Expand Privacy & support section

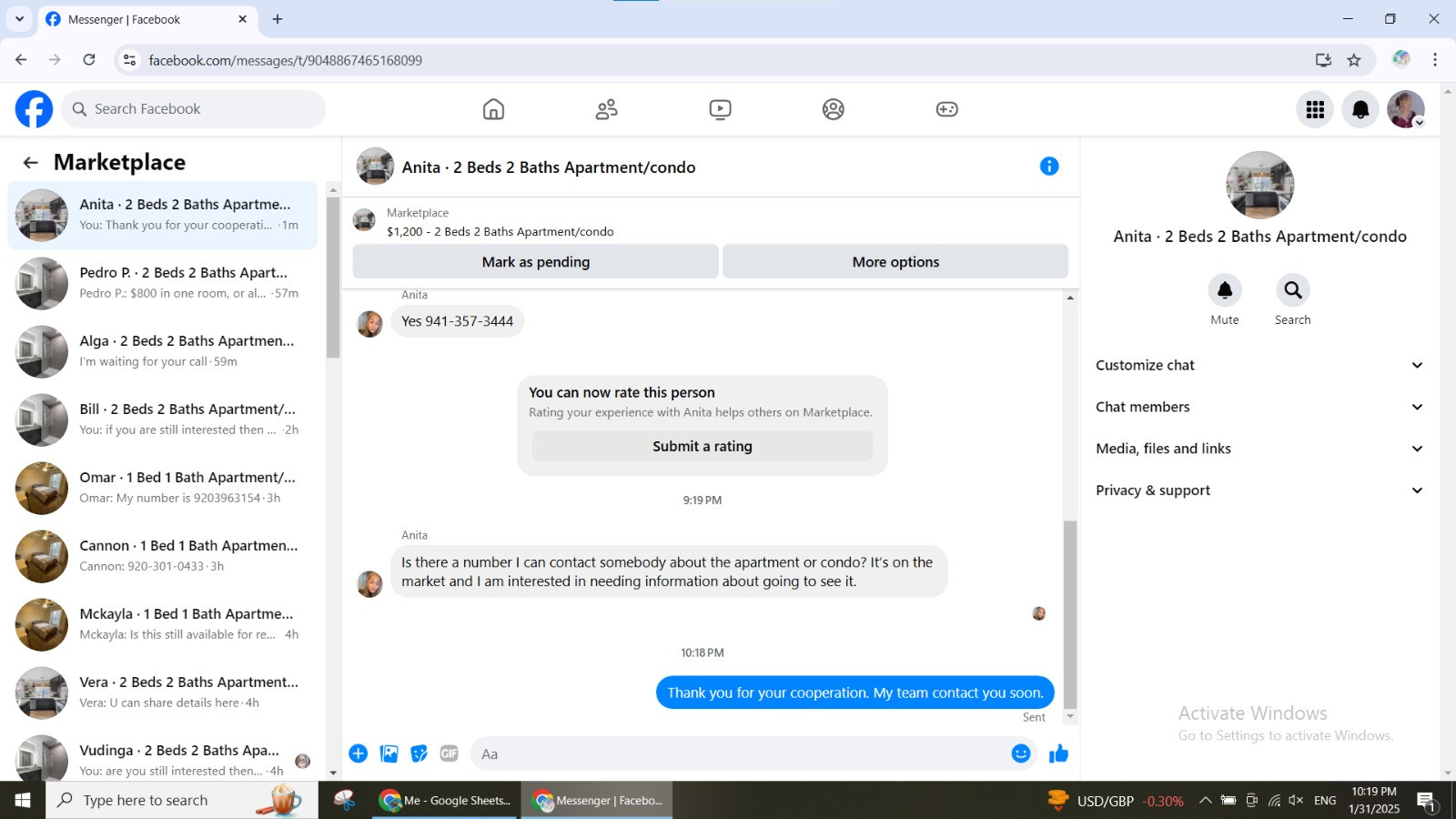click(x=1259, y=490)
